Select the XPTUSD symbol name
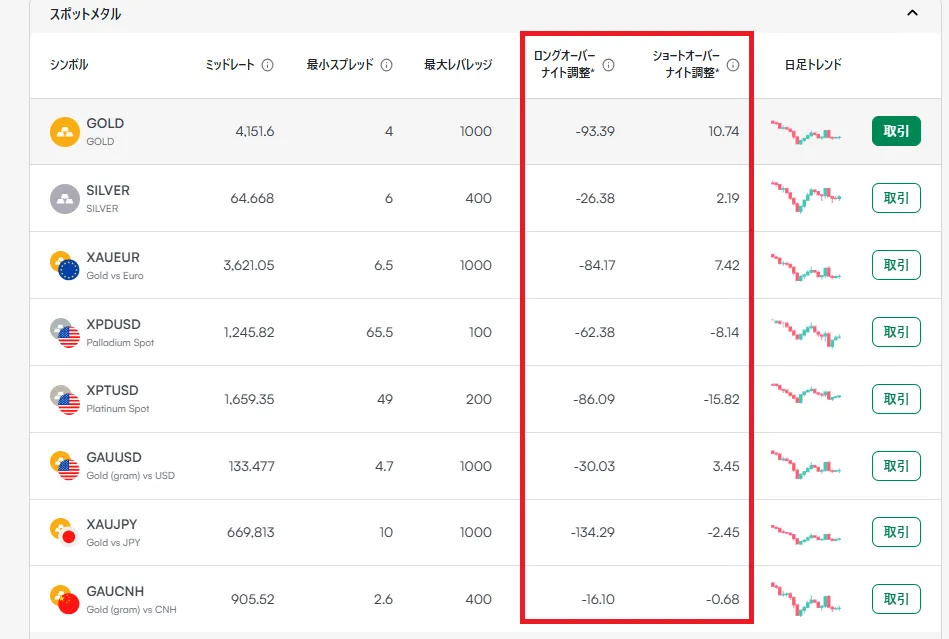 (x=113, y=390)
